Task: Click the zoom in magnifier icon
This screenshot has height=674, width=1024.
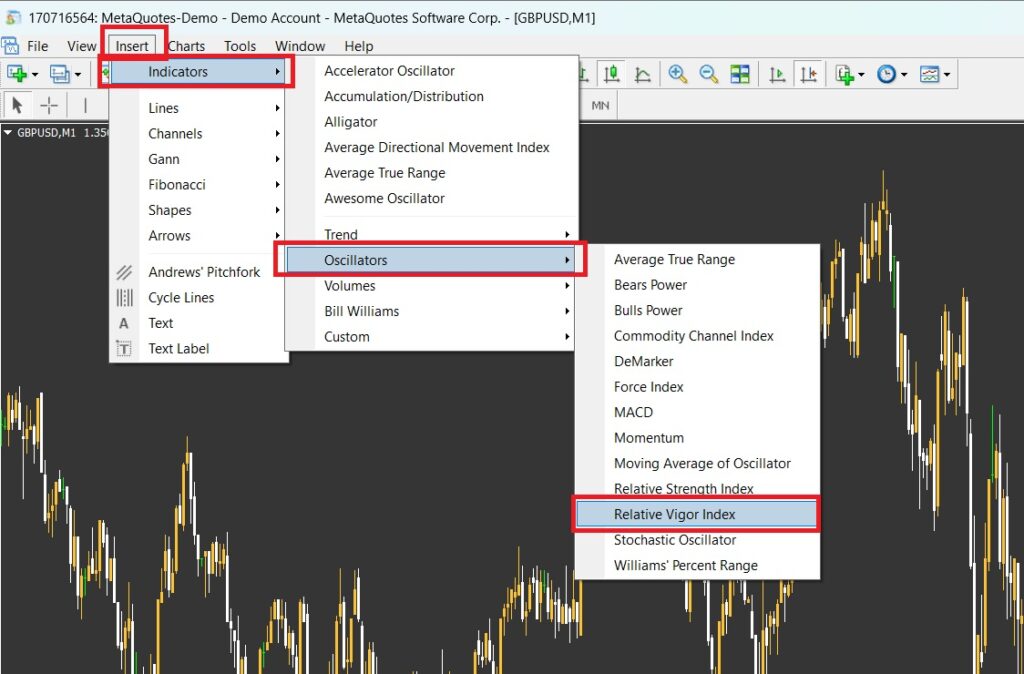Action: pos(678,74)
